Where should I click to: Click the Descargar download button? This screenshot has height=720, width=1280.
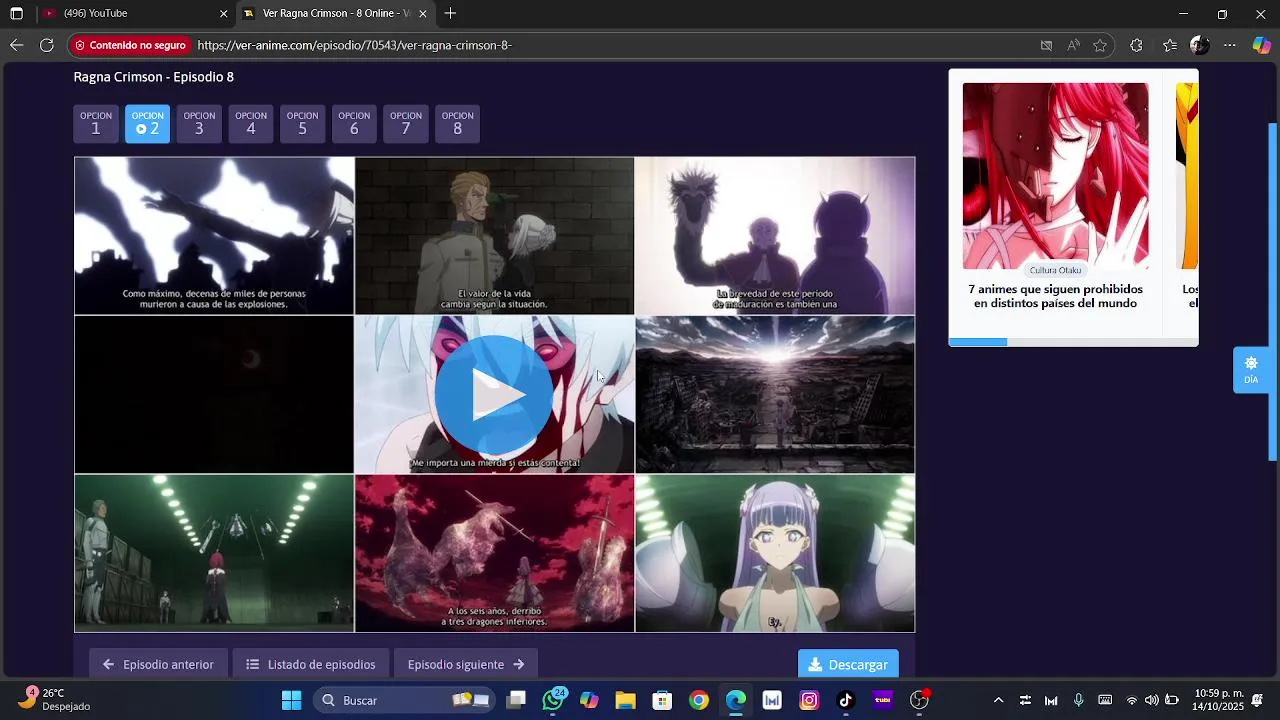[848, 664]
